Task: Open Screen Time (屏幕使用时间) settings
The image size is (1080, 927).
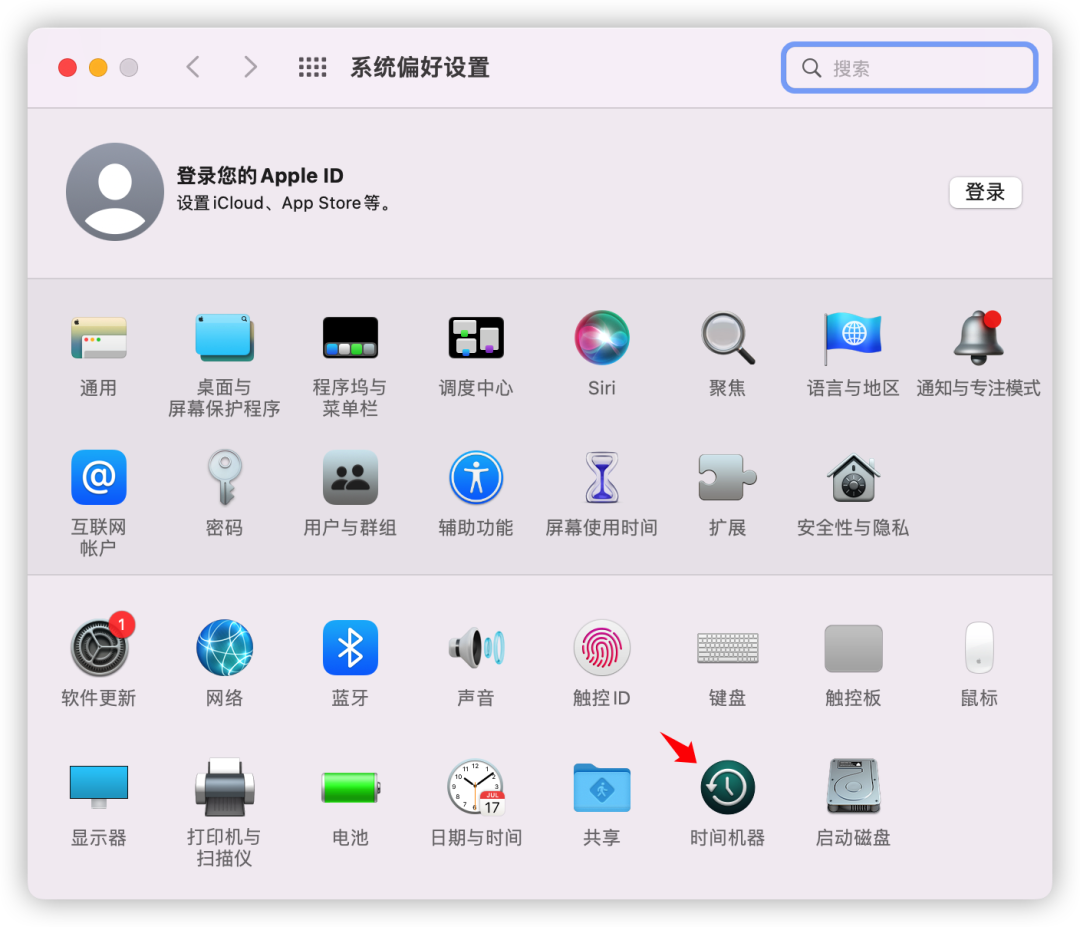Action: click(x=601, y=478)
